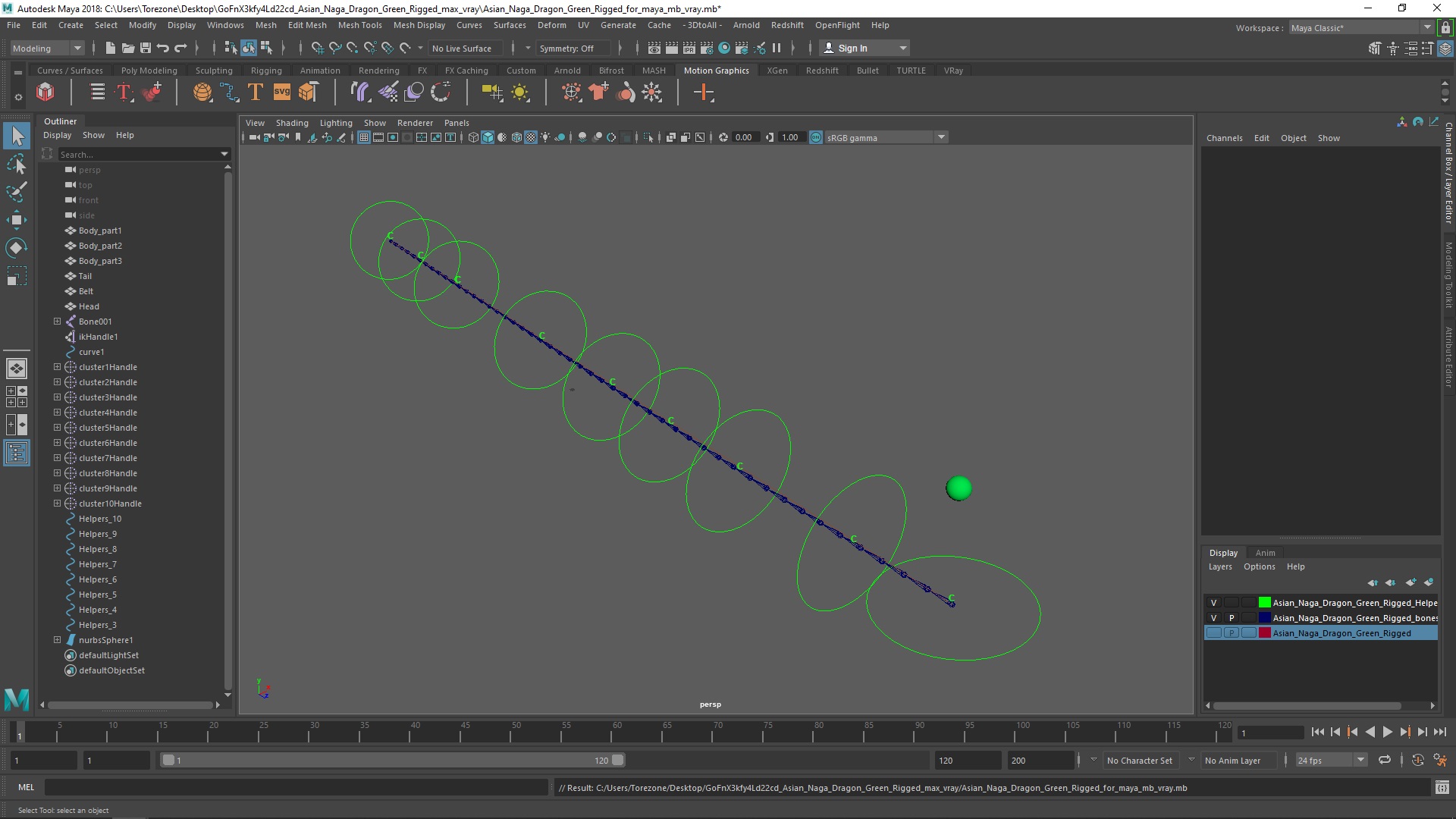
Task: Click the Pause render icon
Action: (x=777, y=48)
